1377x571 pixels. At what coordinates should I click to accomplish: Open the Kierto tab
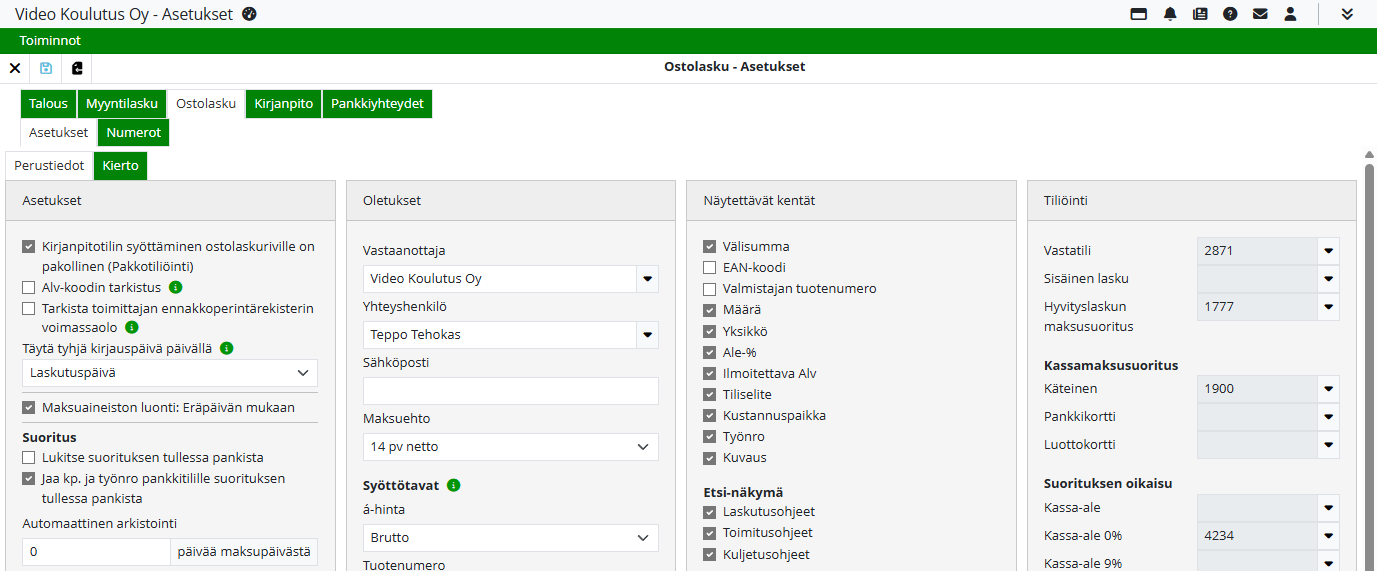point(120,166)
